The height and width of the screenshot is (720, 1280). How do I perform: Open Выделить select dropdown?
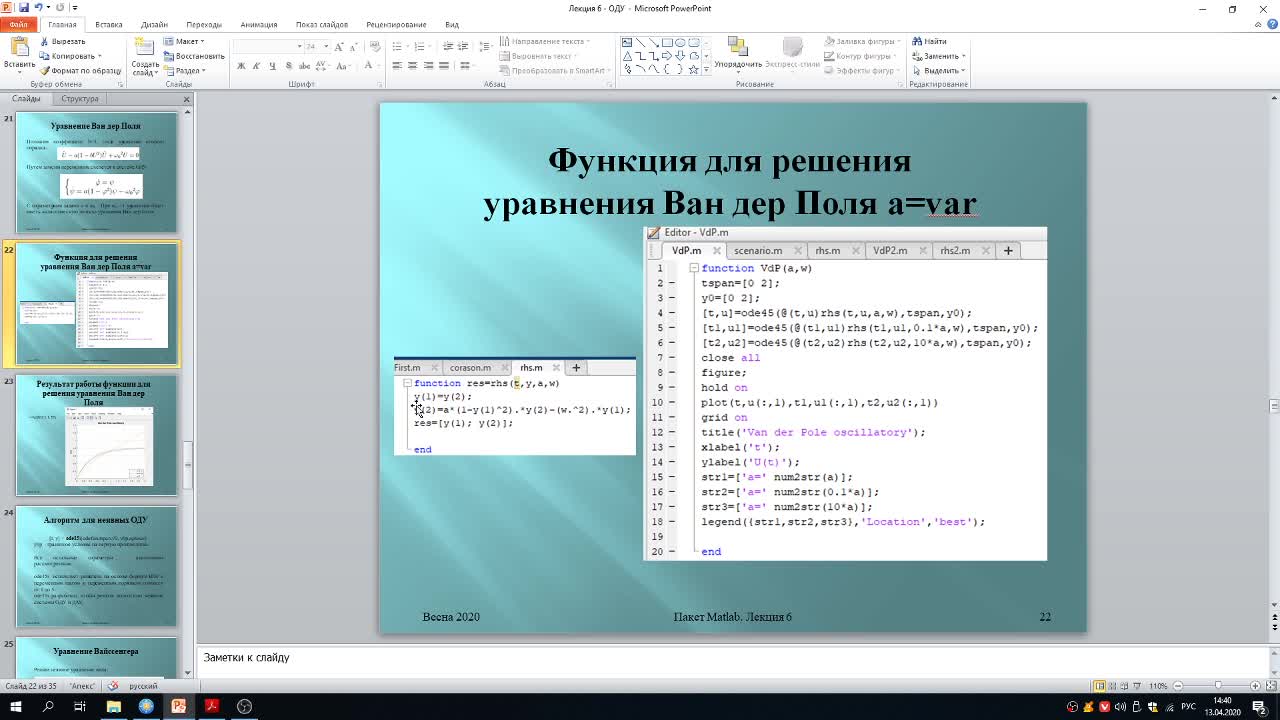tap(938, 71)
